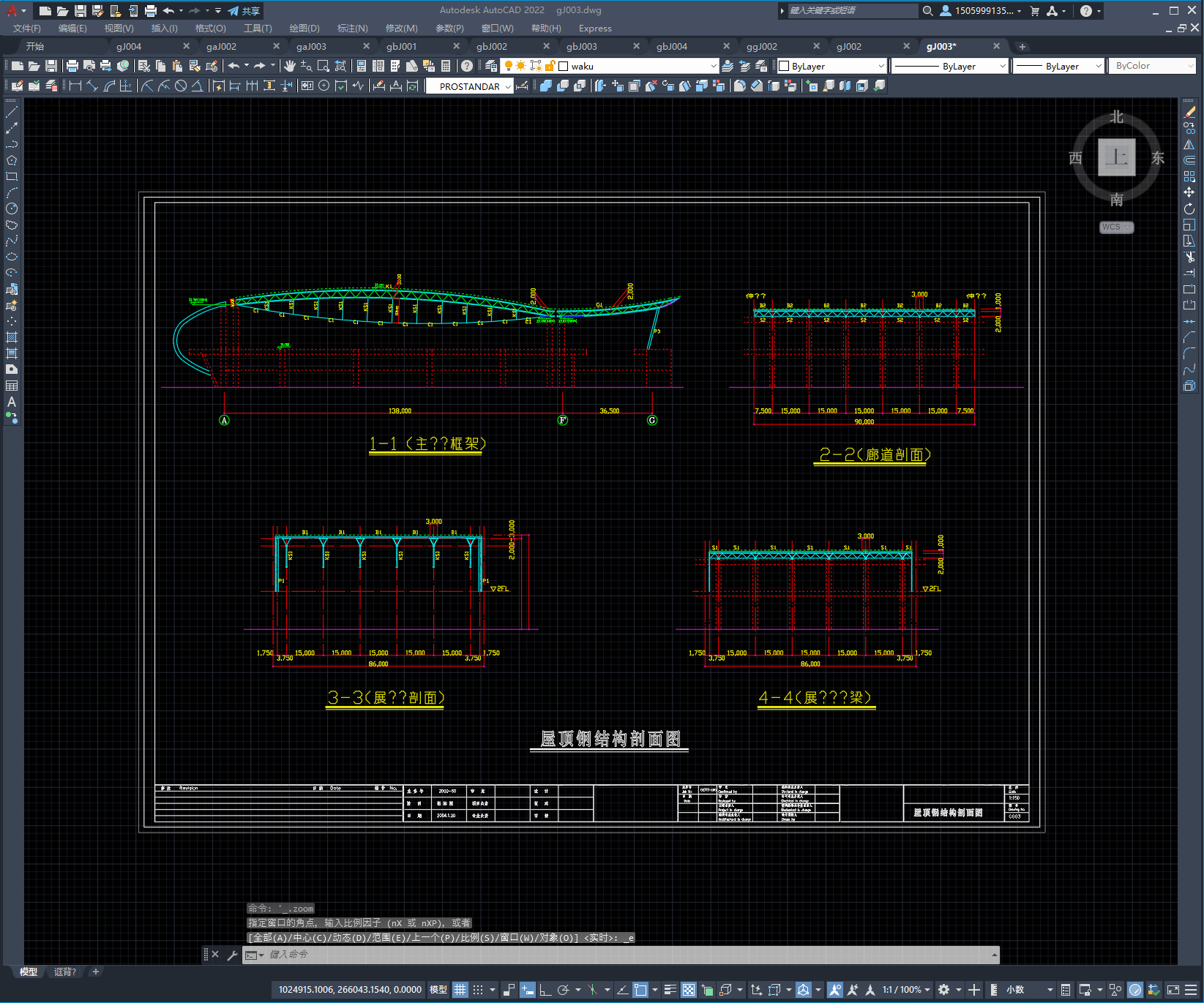Toggle lineweight display in status bar
The image size is (1204, 1003).
[670, 990]
